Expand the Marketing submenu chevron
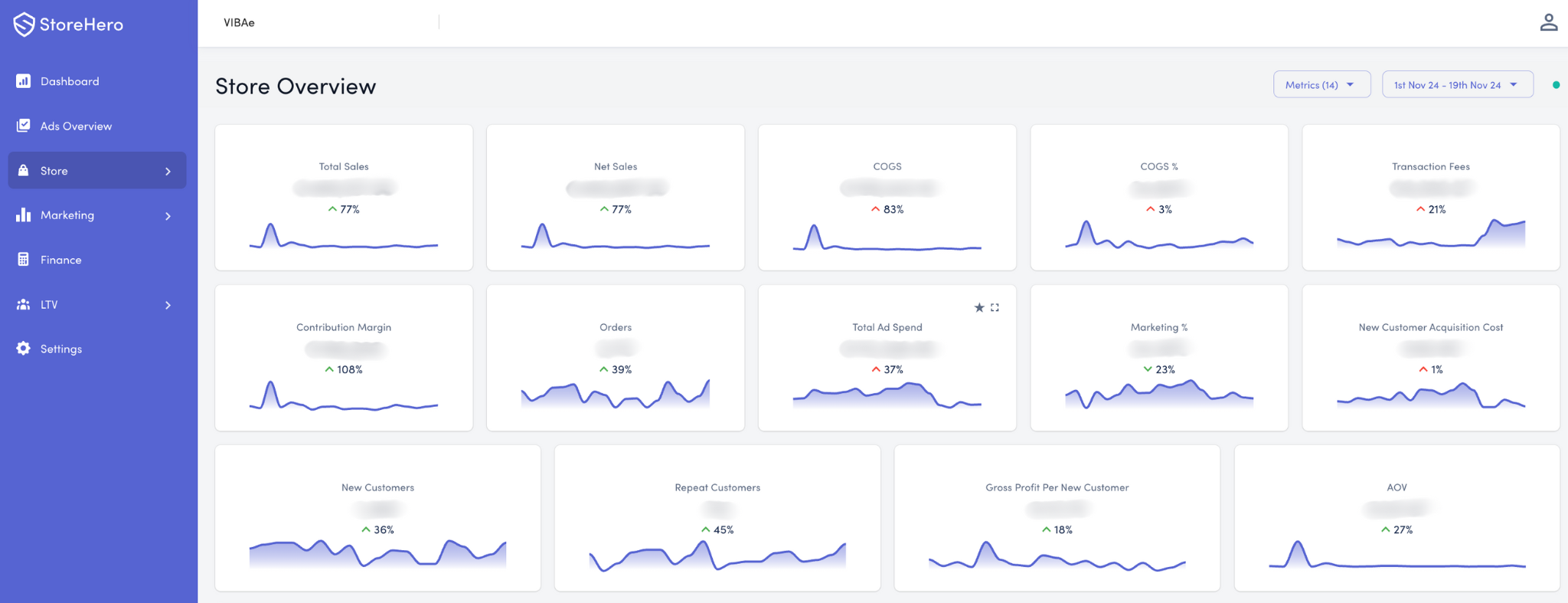The width and height of the screenshot is (1568, 603). (x=168, y=216)
